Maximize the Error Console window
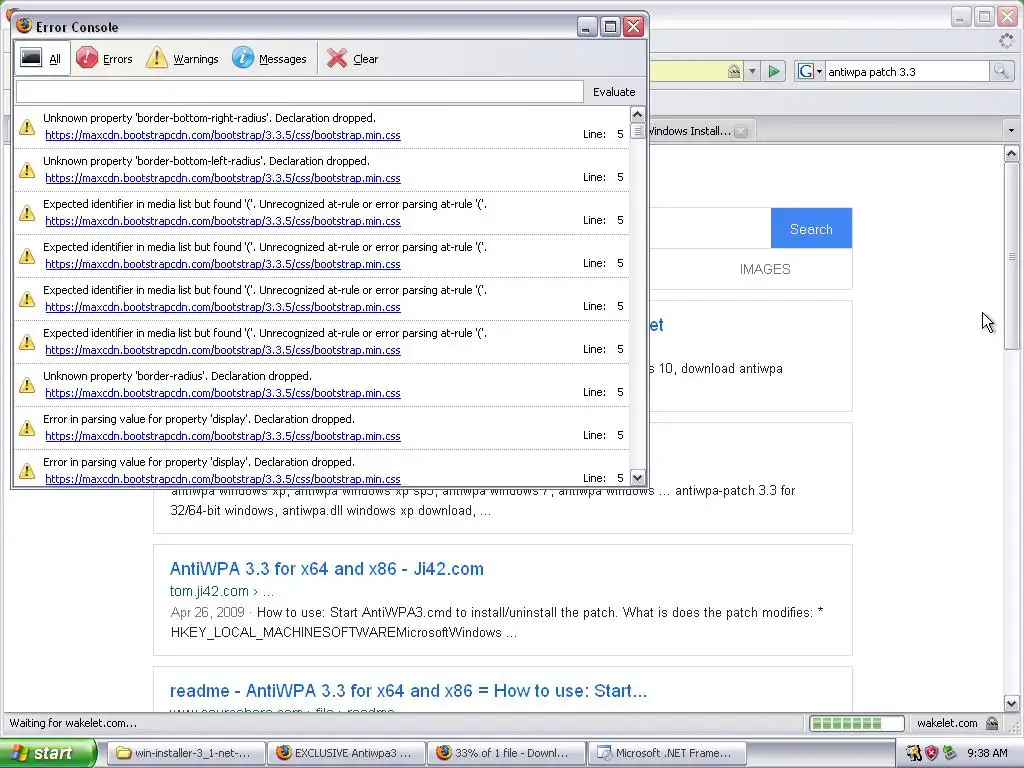This screenshot has height=768, width=1024. [610, 27]
